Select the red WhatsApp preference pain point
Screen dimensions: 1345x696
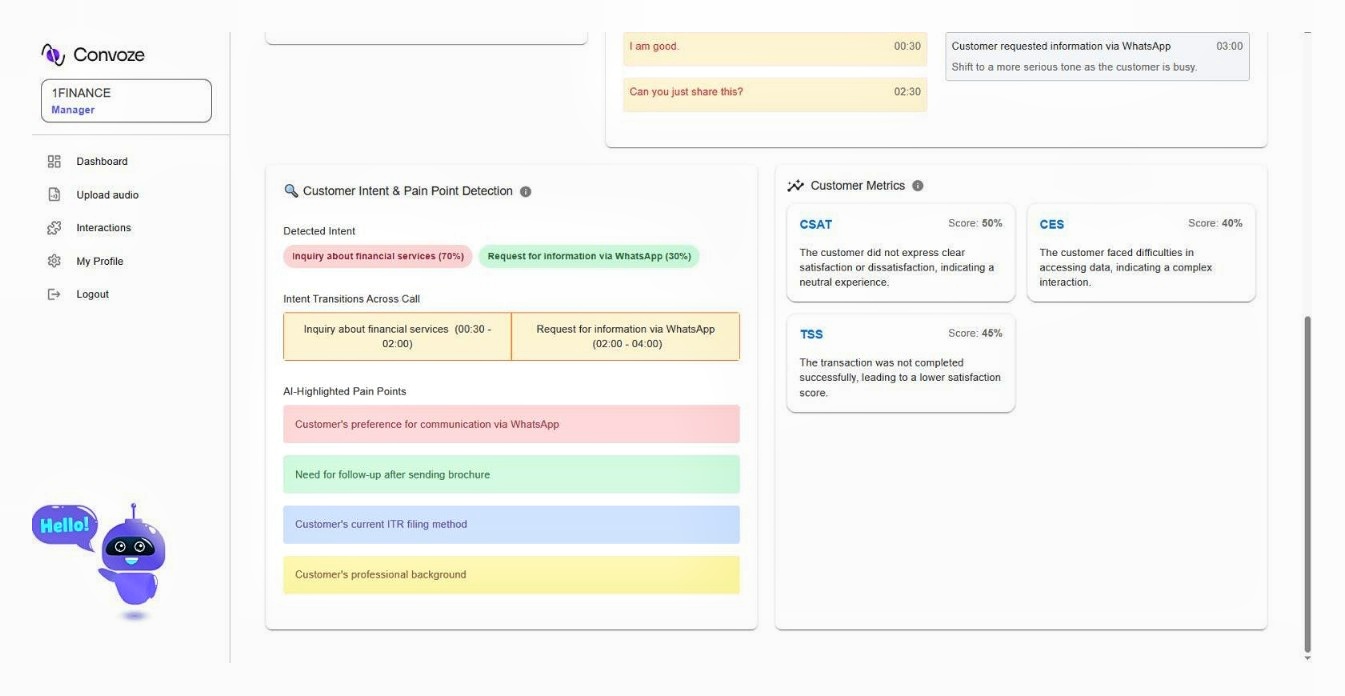pyautogui.click(x=511, y=424)
